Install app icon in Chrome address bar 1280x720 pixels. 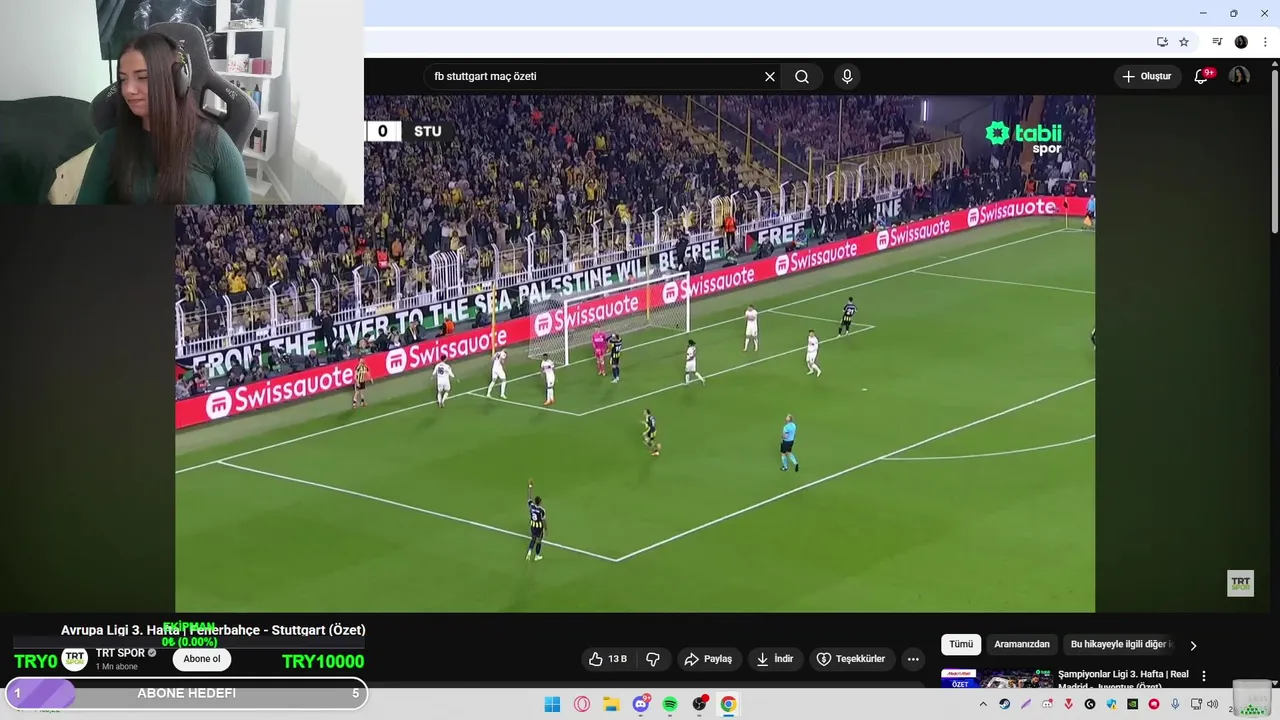click(1162, 42)
